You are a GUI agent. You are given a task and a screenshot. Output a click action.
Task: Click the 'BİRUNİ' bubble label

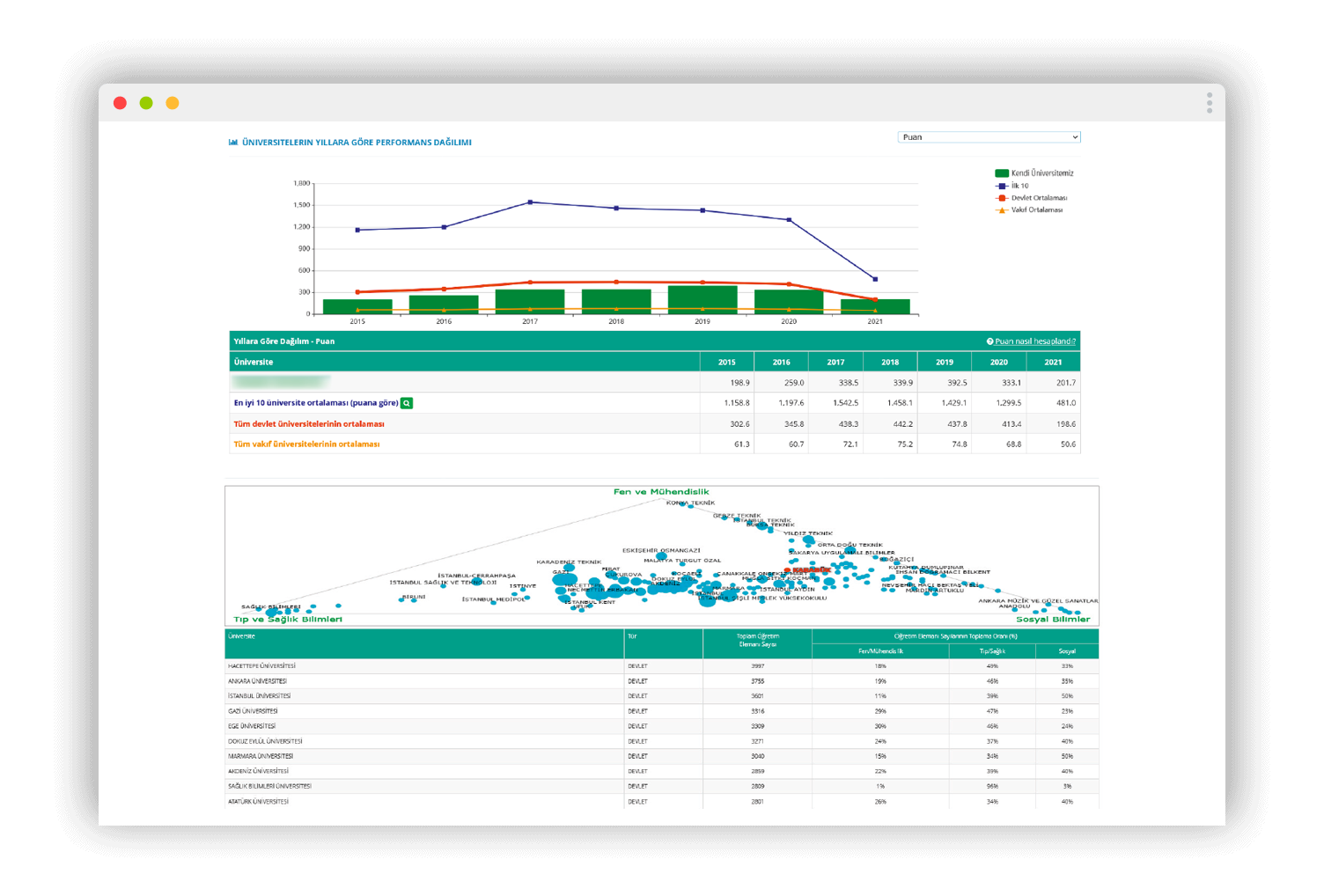pos(414,597)
